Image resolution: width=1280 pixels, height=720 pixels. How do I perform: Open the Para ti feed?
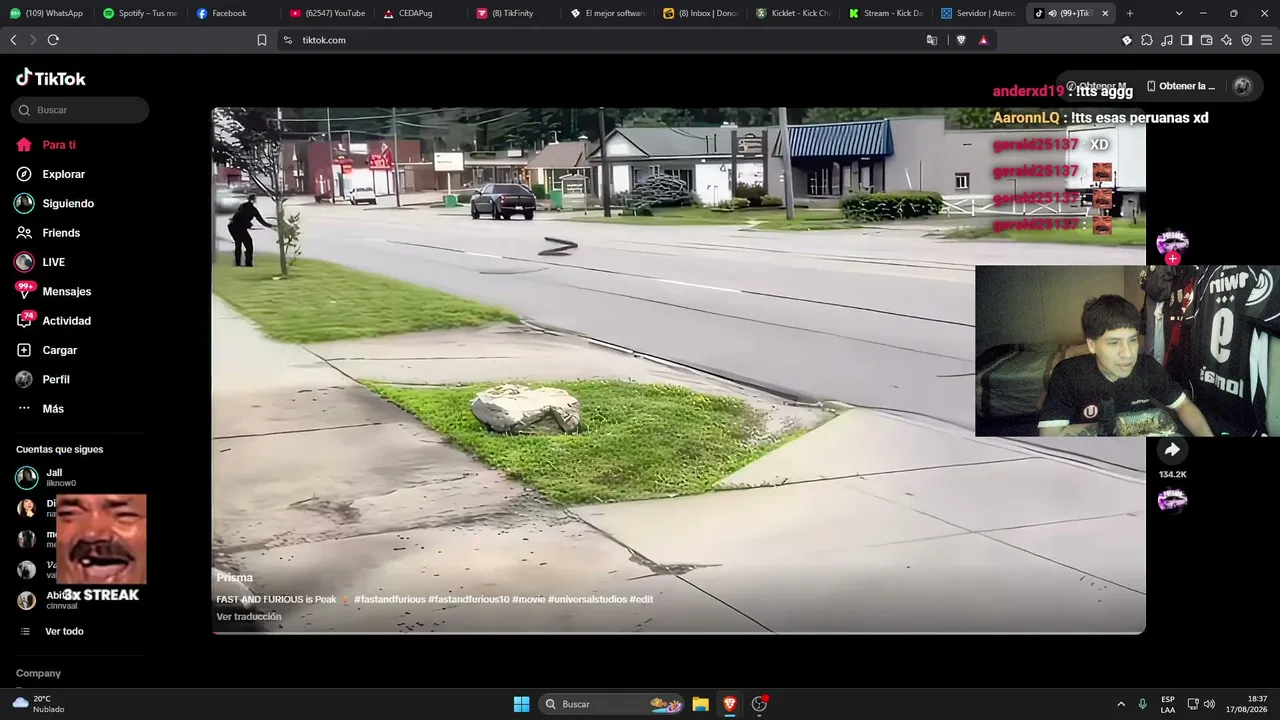59,145
